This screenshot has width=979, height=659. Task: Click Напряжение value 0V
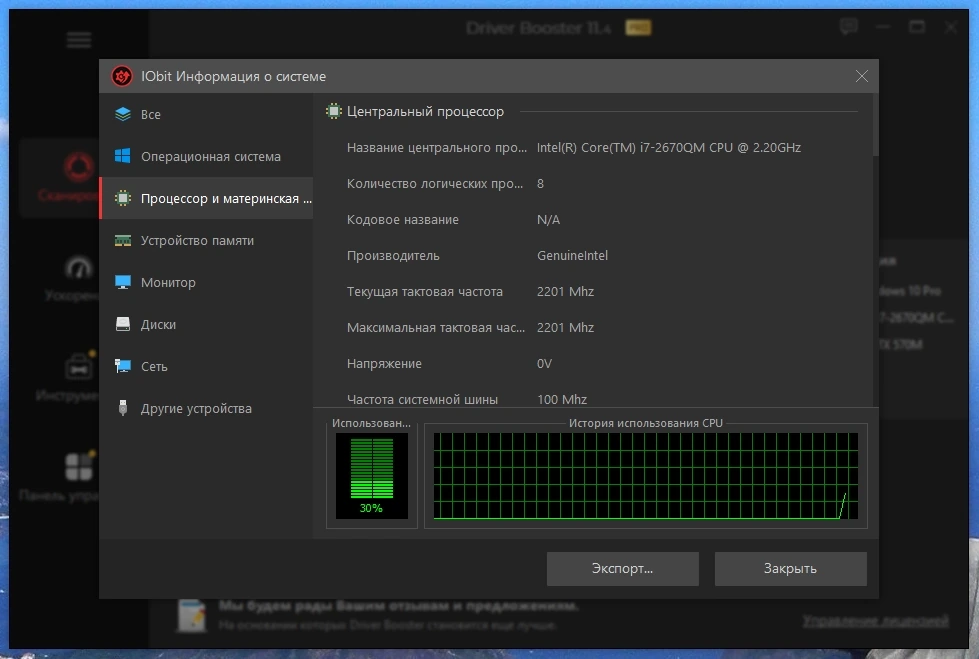click(544, 364)
